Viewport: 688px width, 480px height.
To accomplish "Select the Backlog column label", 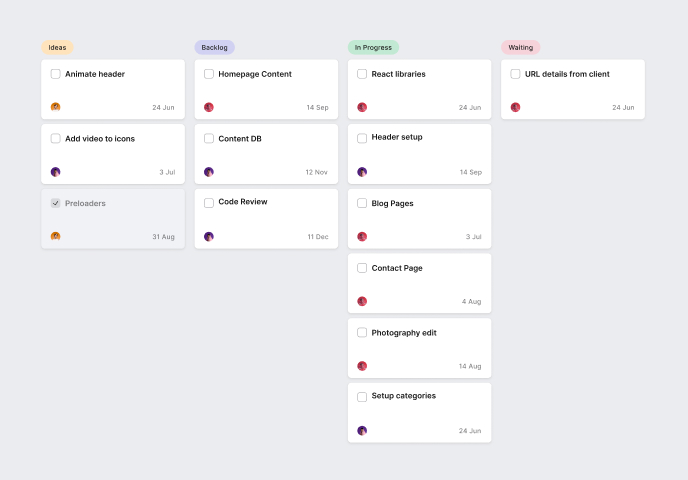I will 214,47.
